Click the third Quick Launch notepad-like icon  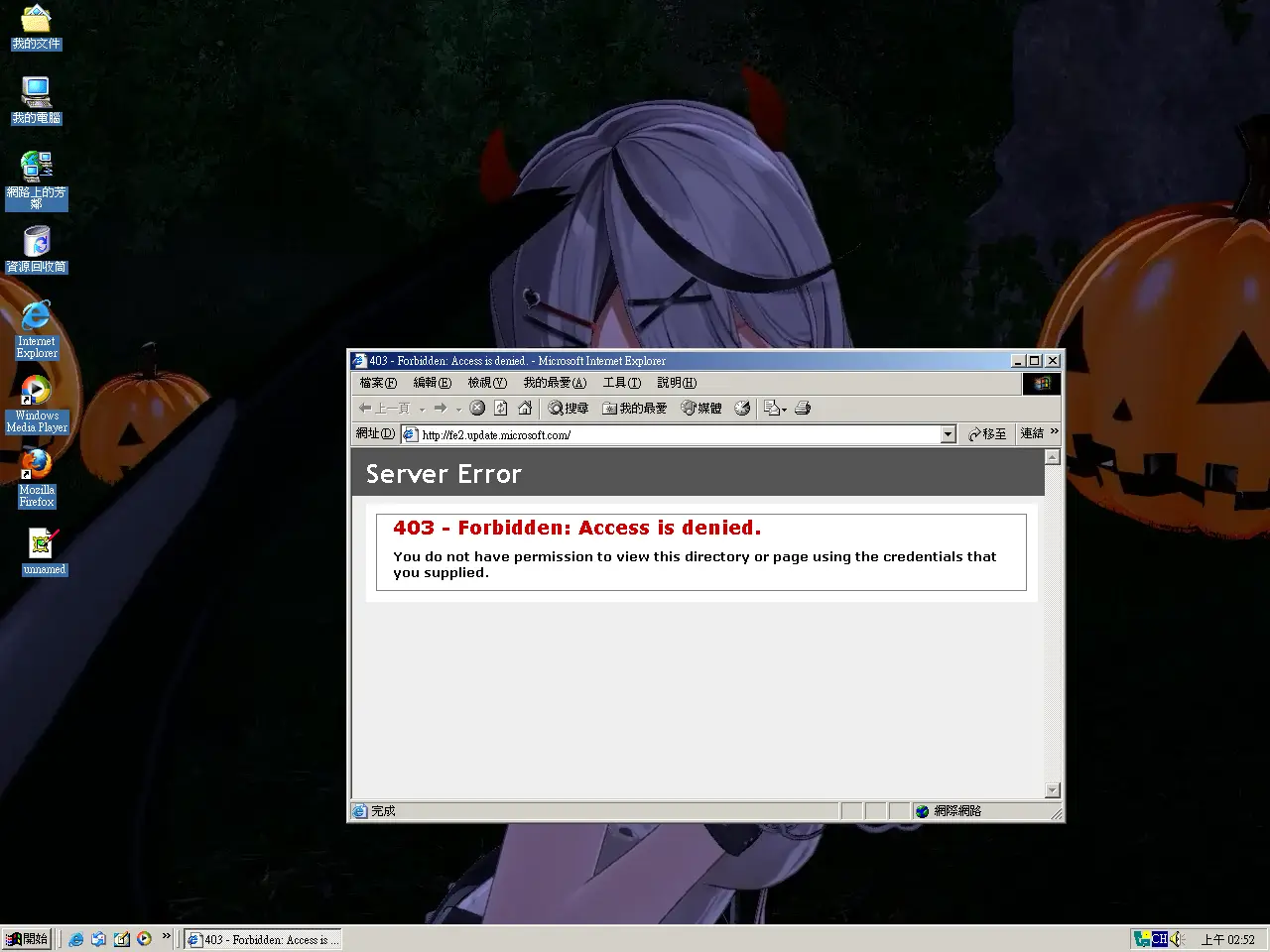click(121, 939)
